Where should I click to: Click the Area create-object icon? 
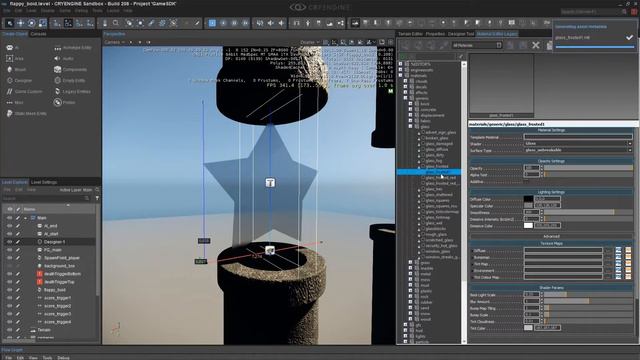9,59
